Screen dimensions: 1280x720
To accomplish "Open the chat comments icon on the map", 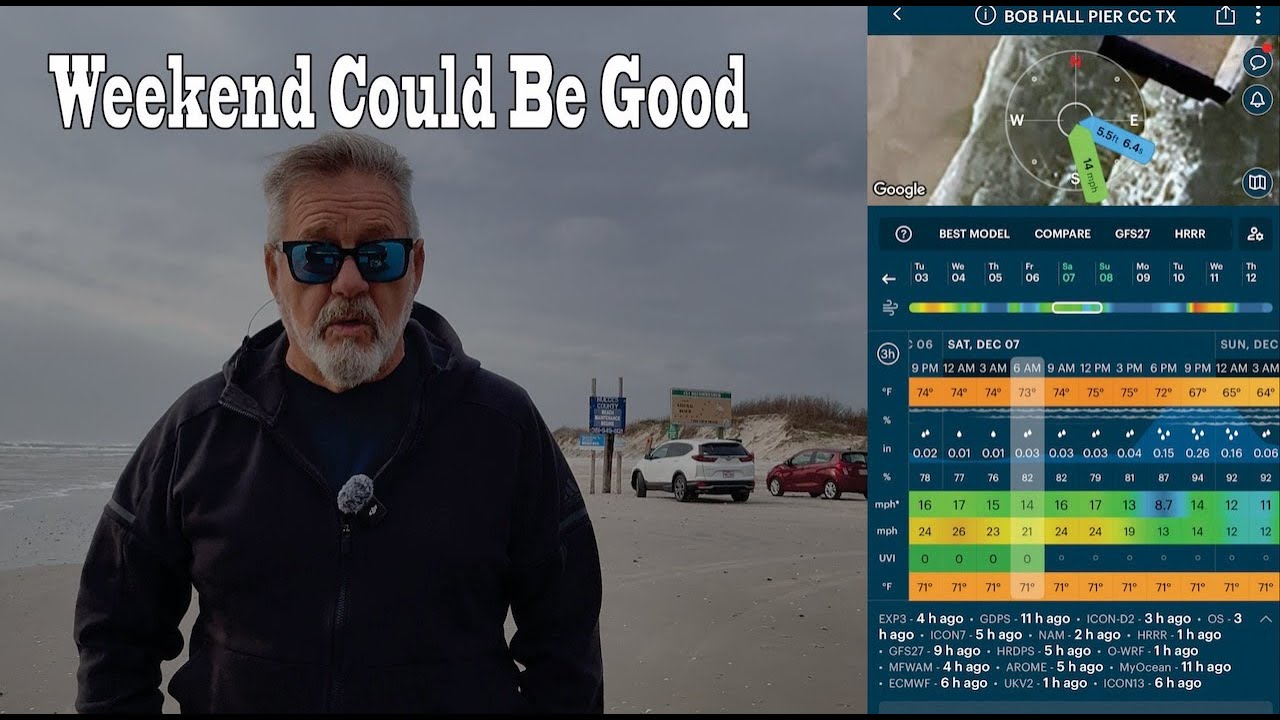I will (1257, 62).
